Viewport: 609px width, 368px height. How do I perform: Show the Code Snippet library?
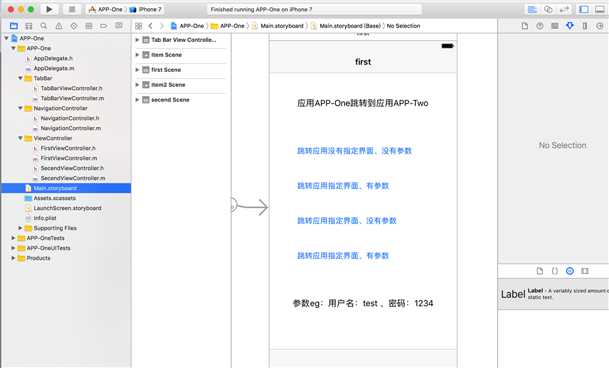point(555,271)
